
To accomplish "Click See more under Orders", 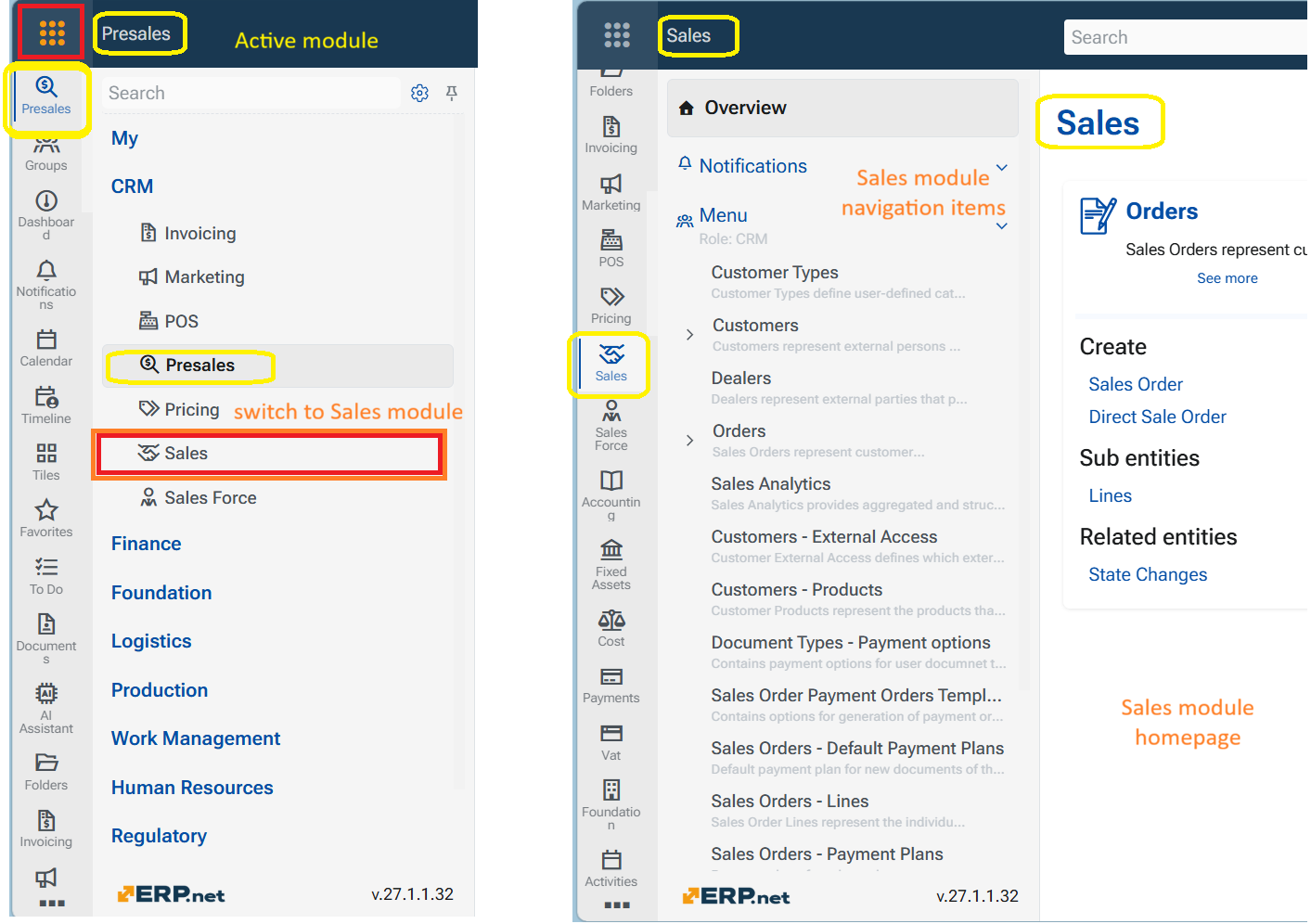I will (x=1227, y=278).
